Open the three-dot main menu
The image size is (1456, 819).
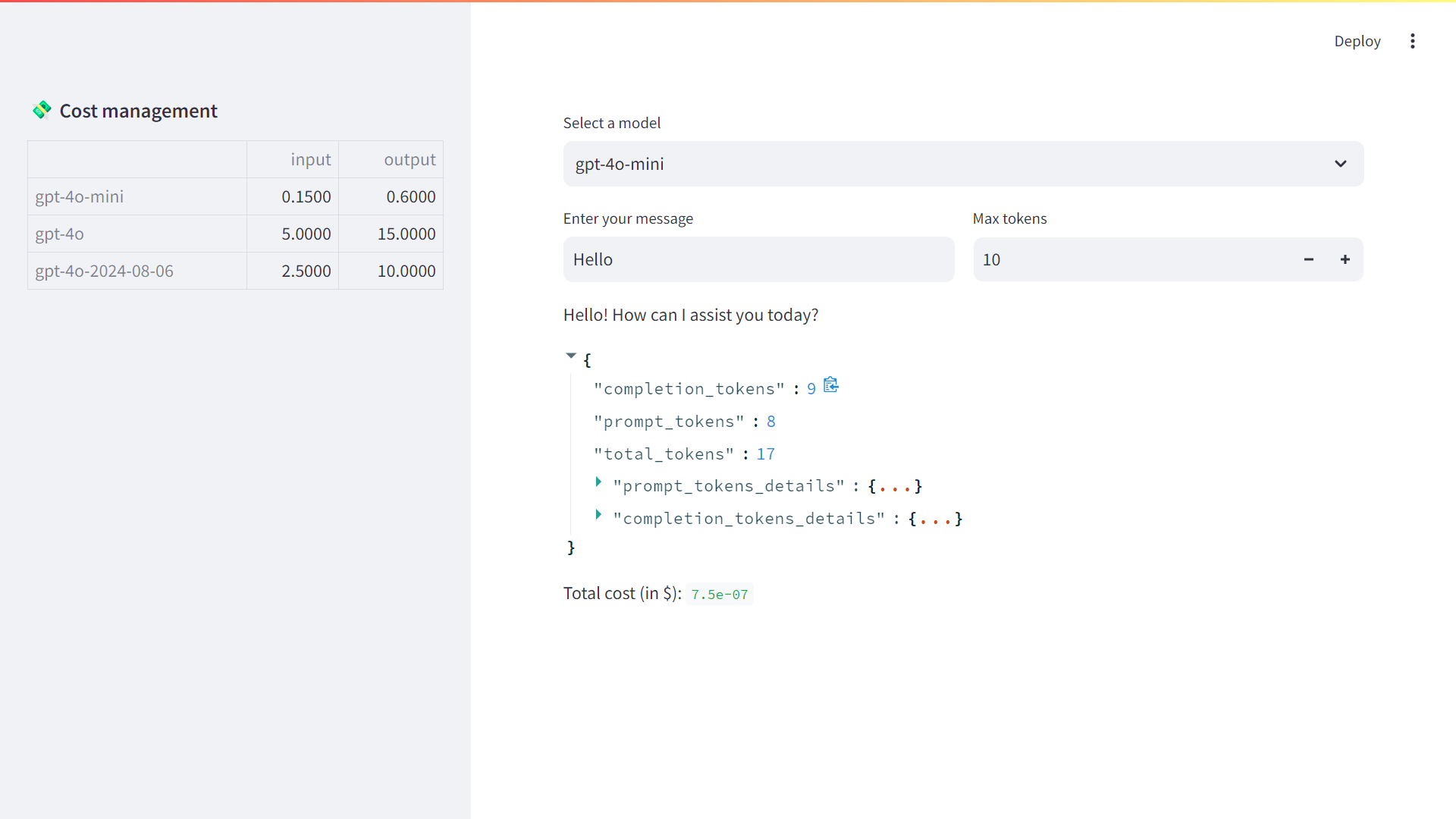tap(1412, 41)
